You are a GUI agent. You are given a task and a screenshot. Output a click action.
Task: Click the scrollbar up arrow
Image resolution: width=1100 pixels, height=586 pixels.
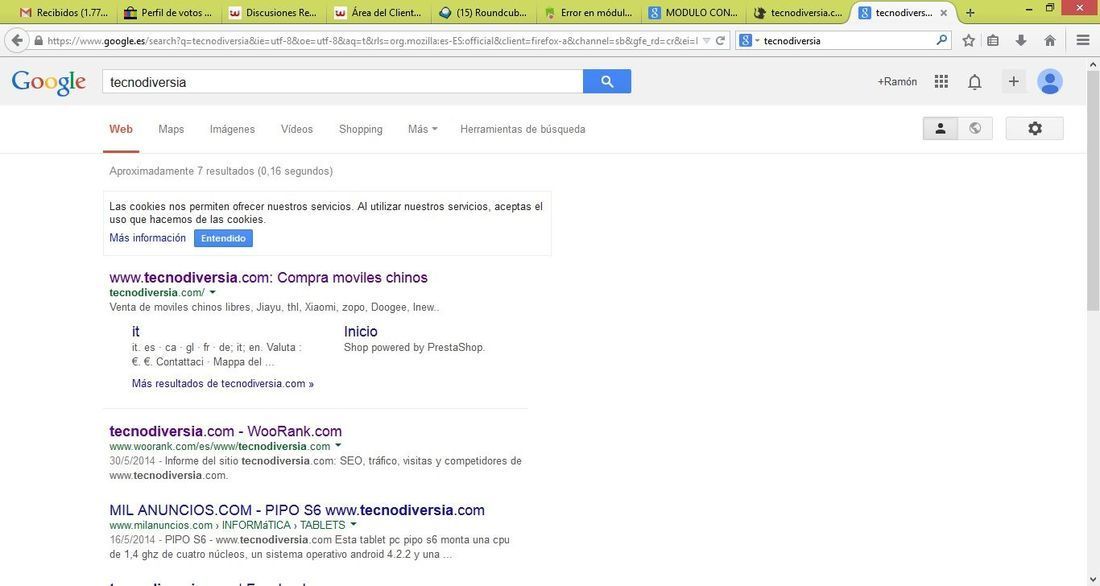tap(1093, 64)
